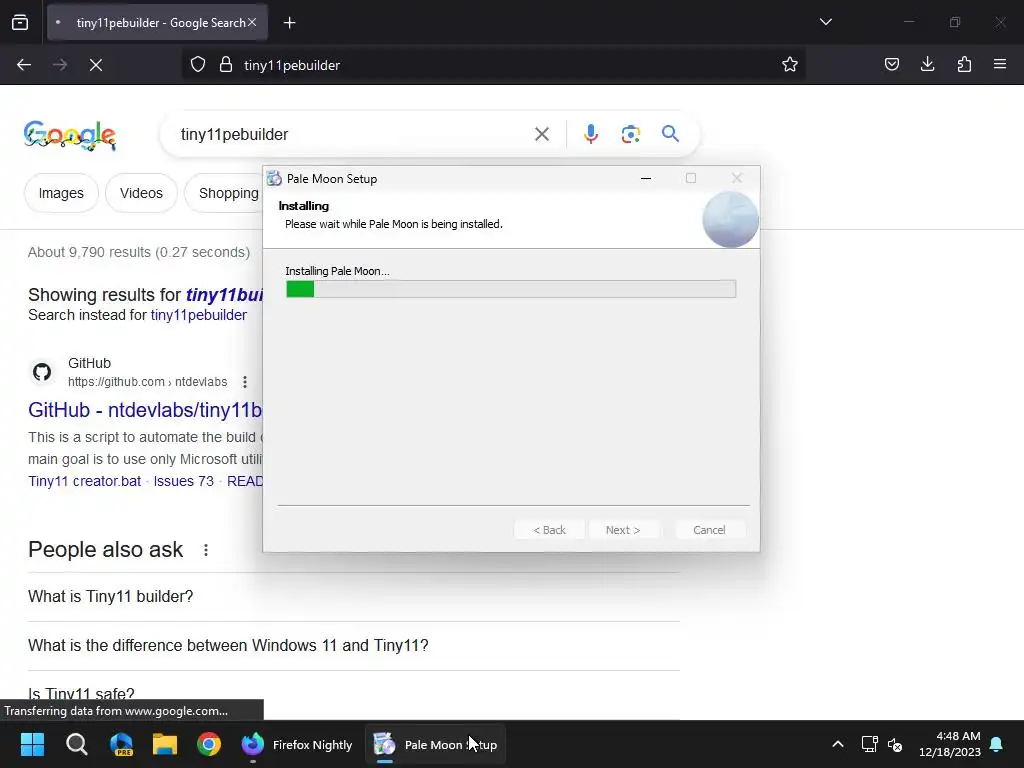1024x768 pixels.
Task: Open People also ask options menu
Action: click(206, 550)
